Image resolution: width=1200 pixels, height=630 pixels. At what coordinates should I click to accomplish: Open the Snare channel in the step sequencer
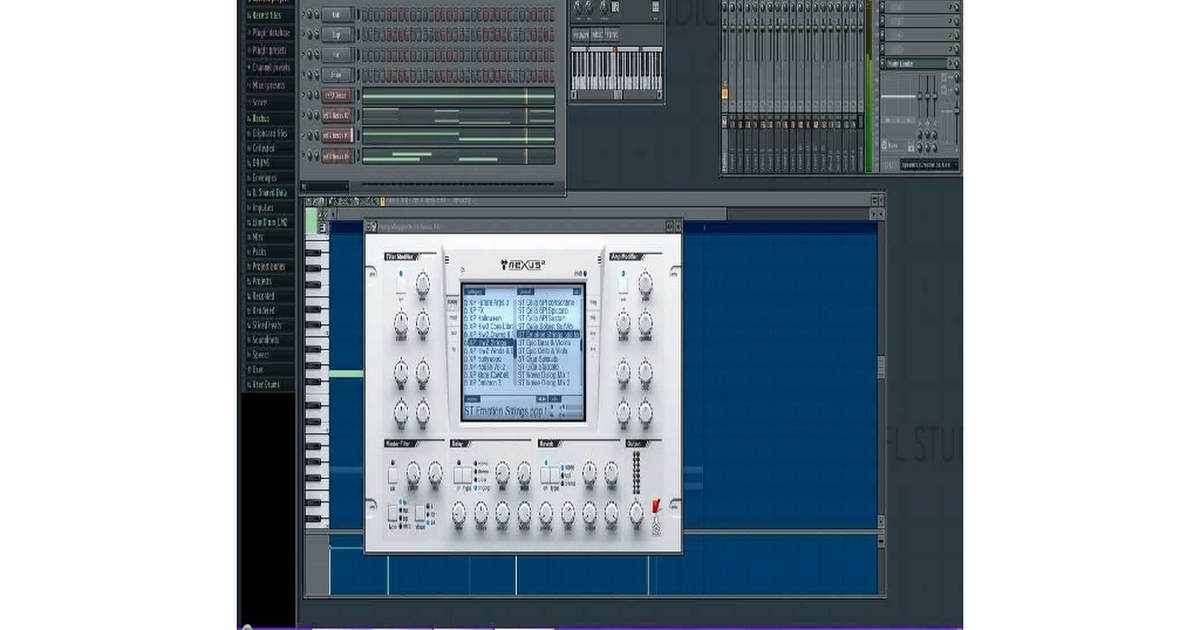click(337, 75)
